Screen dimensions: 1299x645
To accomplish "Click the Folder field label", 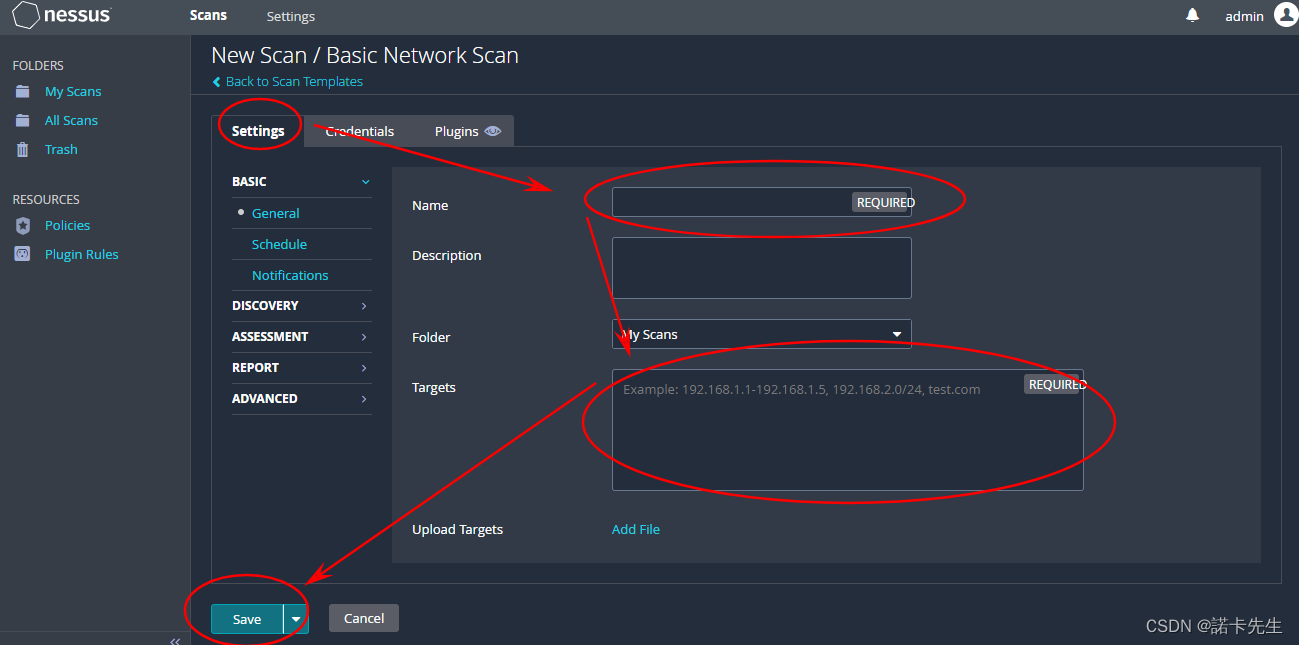I will click(x=431, y=337).
